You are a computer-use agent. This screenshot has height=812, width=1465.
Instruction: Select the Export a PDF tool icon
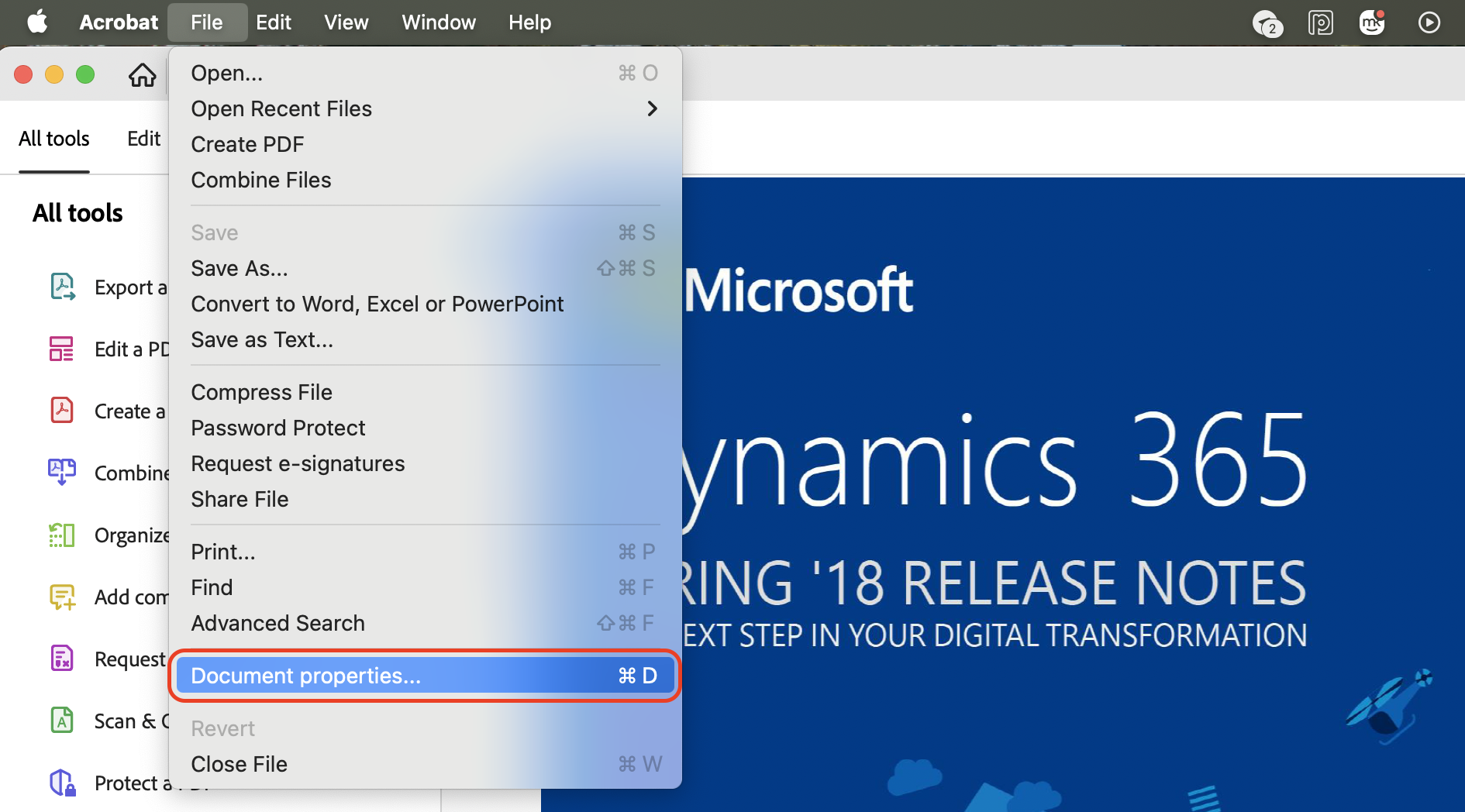point(61,286)
